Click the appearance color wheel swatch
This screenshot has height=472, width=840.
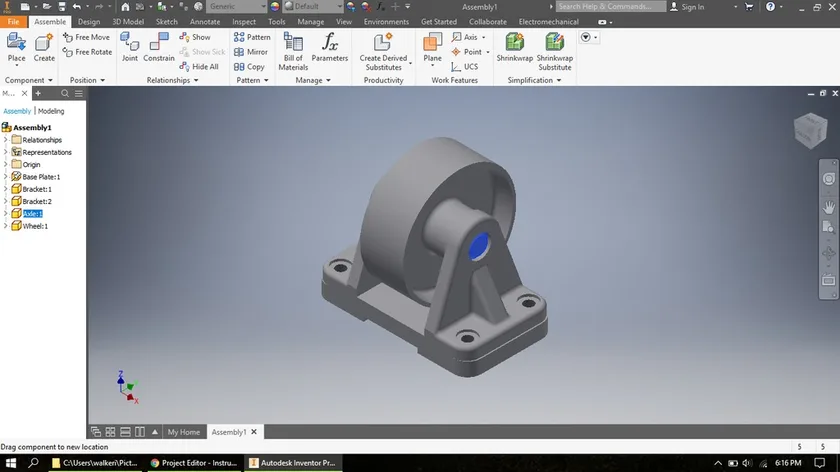(275, 6)
